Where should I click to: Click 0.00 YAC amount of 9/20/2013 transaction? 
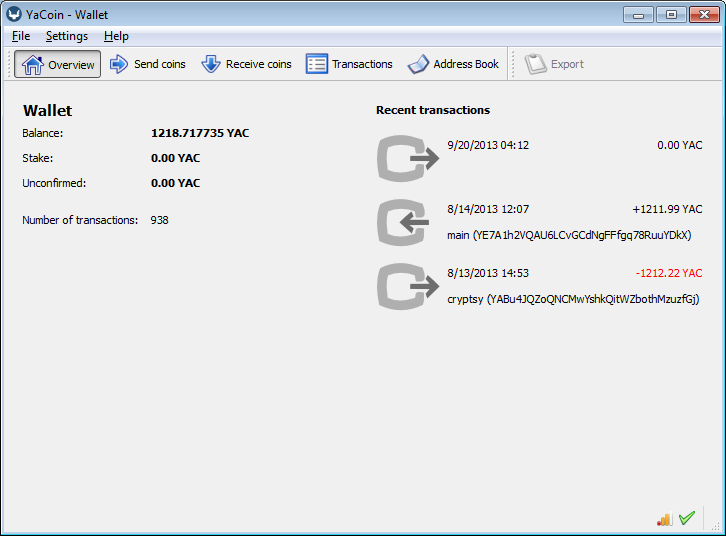[680, 145]
